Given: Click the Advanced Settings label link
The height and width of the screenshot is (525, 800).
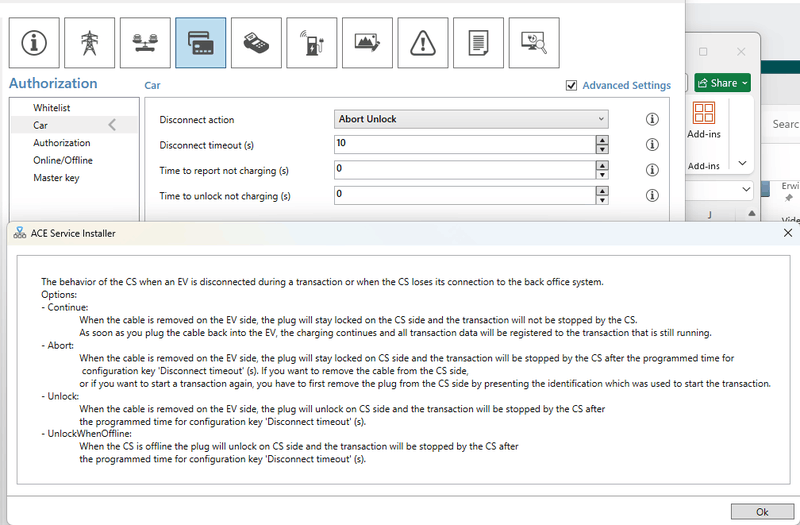Looking at the screenshot, I should tap(627, 85).
